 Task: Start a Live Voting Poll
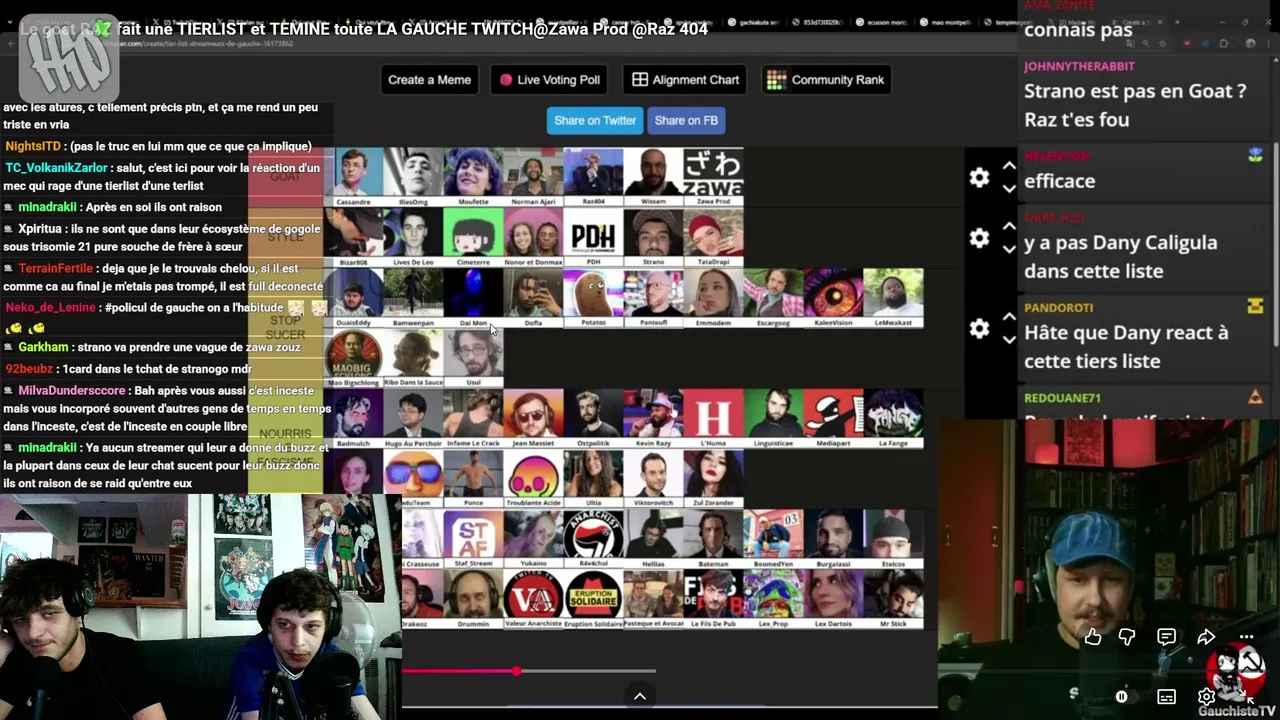pos(550,80)
